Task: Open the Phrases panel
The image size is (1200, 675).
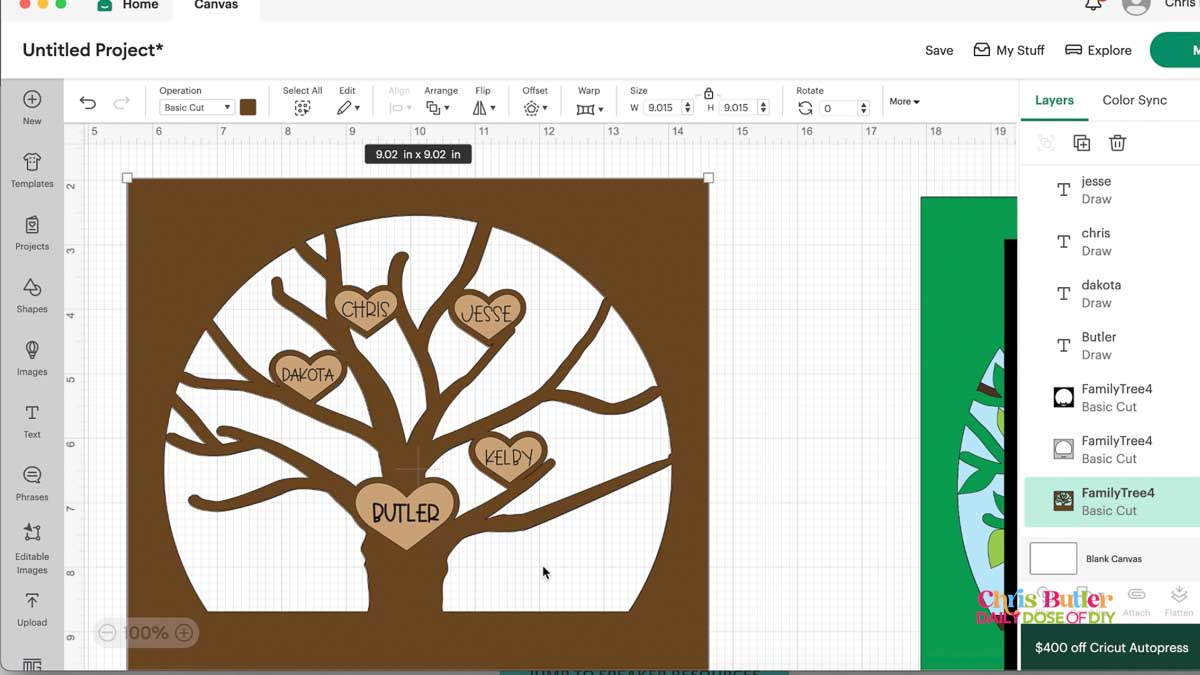Action: click(32, 483)
